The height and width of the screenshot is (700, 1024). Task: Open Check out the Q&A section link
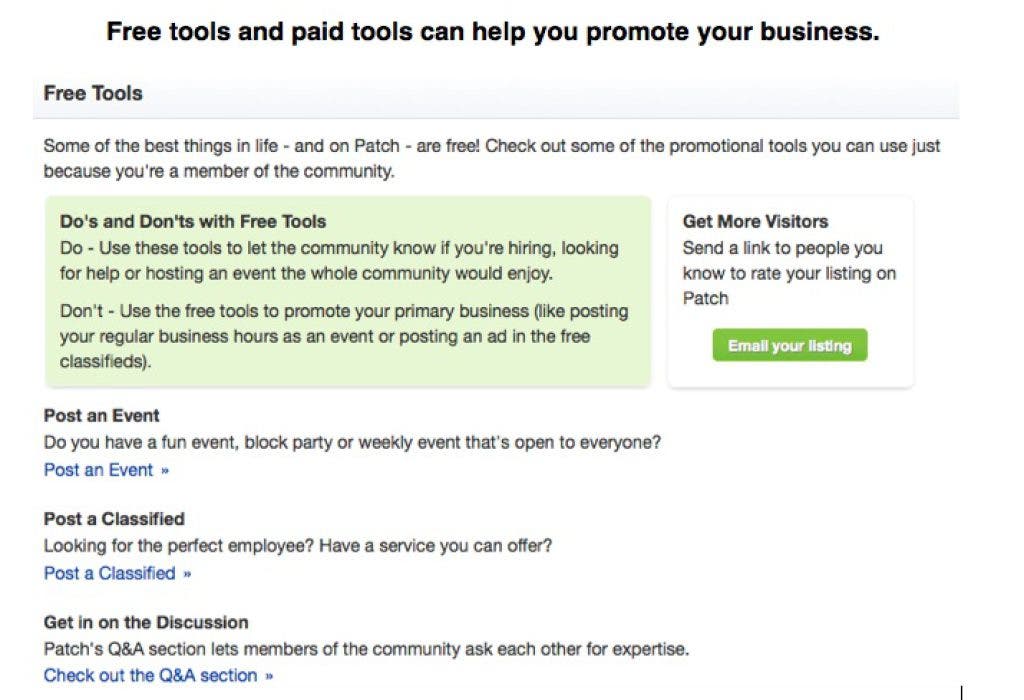(x=151, y=675)
